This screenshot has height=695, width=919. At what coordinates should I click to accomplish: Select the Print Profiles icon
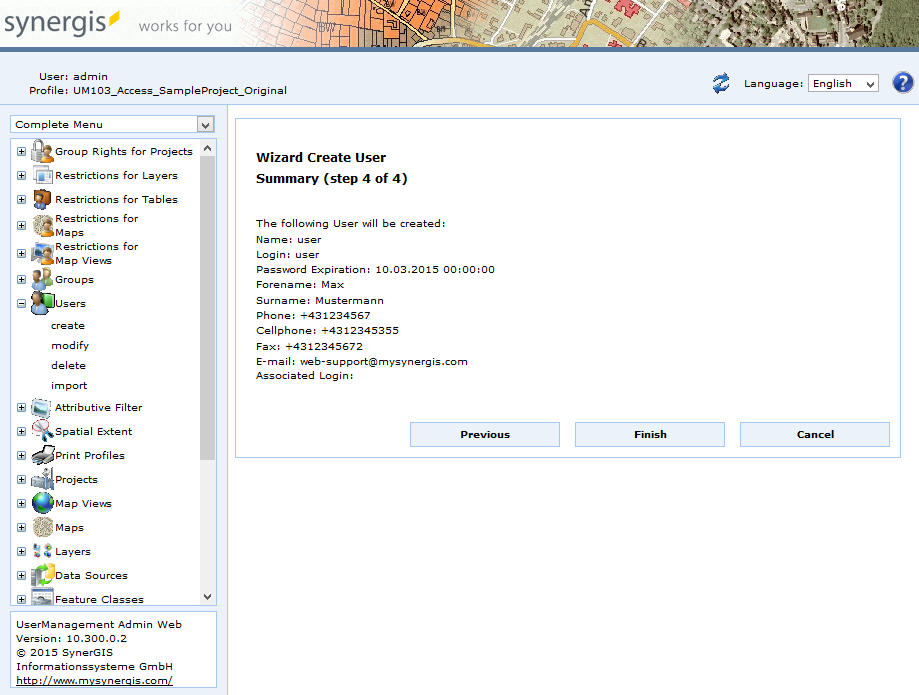[40, 455]
